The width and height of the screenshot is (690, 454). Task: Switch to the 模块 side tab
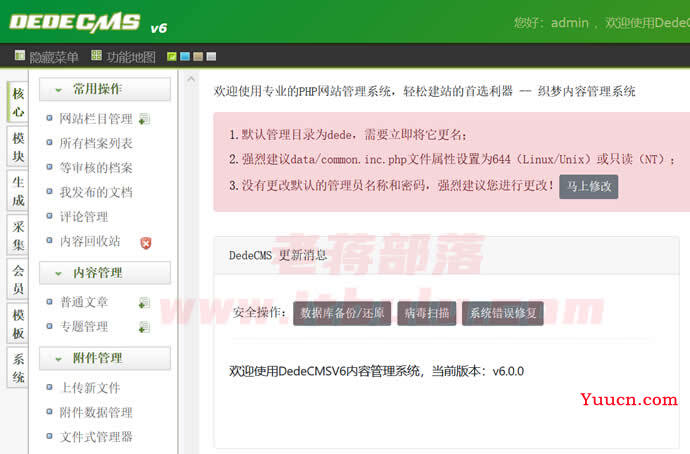click(x=18, y=147)
